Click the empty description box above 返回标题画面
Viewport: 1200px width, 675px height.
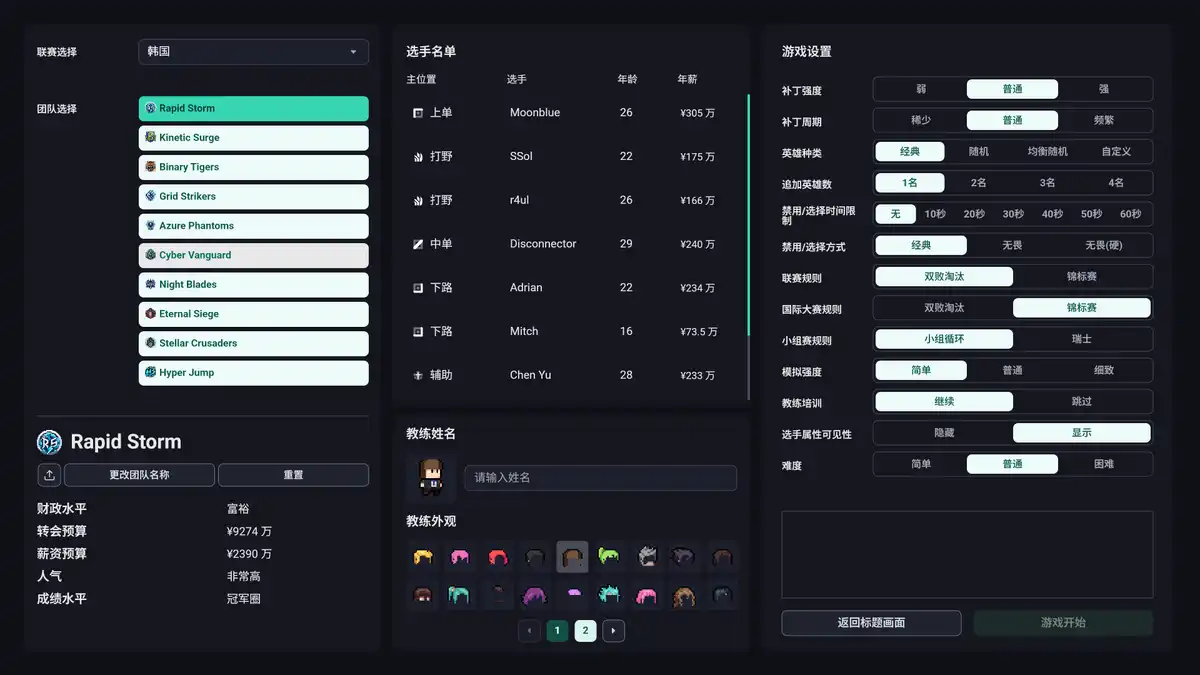click(x=967, y=554)
